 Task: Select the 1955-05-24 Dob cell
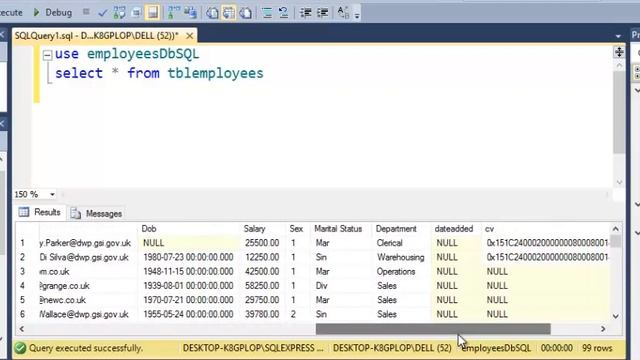(x=189, y=314)
